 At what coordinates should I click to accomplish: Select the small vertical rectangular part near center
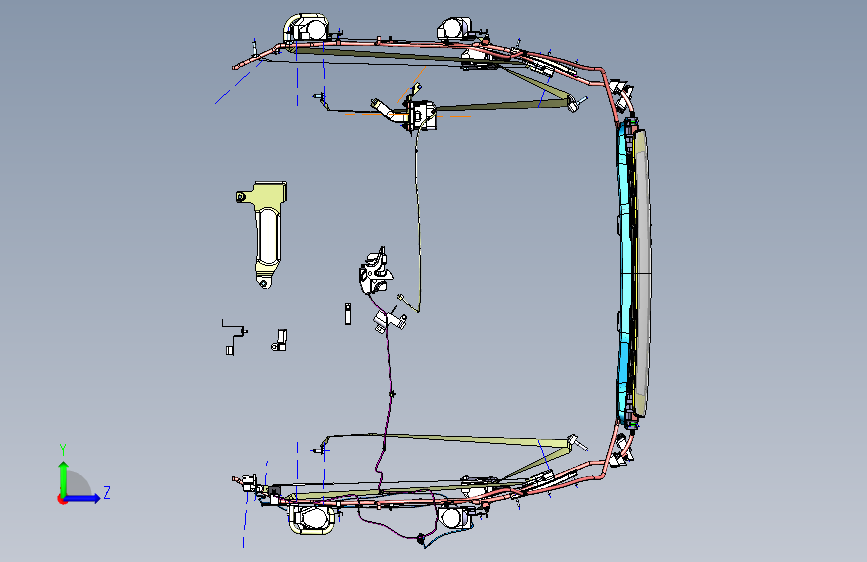pyautogui.click(x=348, y=314)
